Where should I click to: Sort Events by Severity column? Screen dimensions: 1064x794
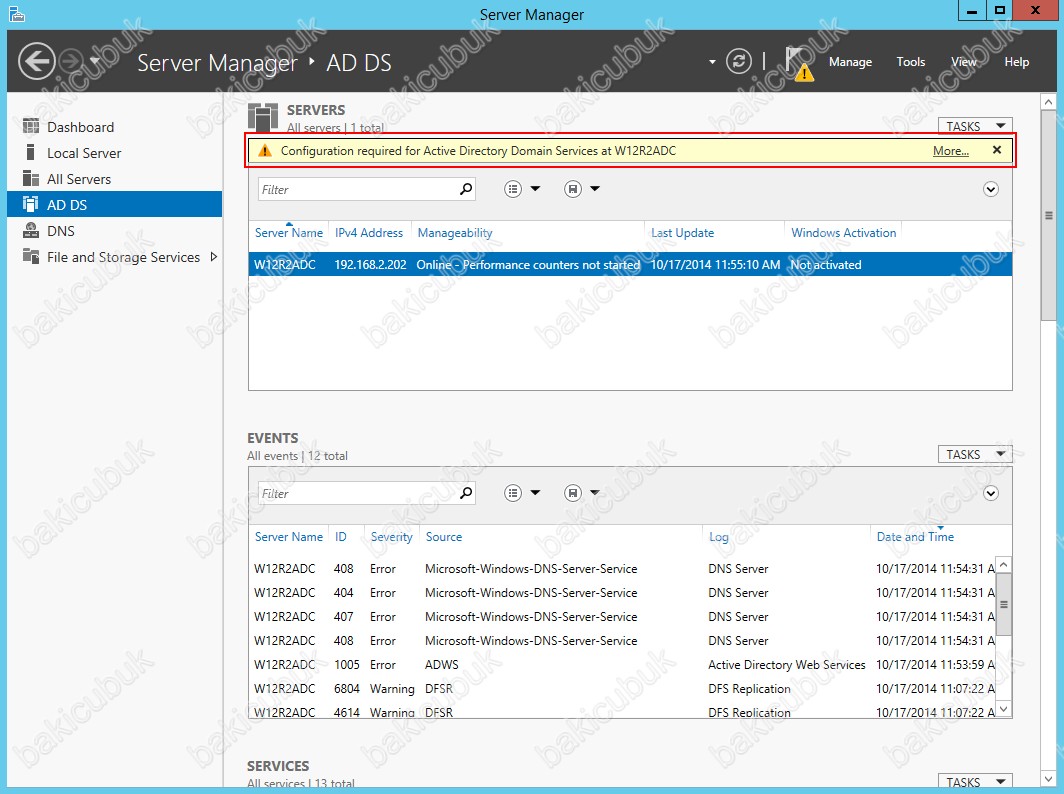click(392, 537)
